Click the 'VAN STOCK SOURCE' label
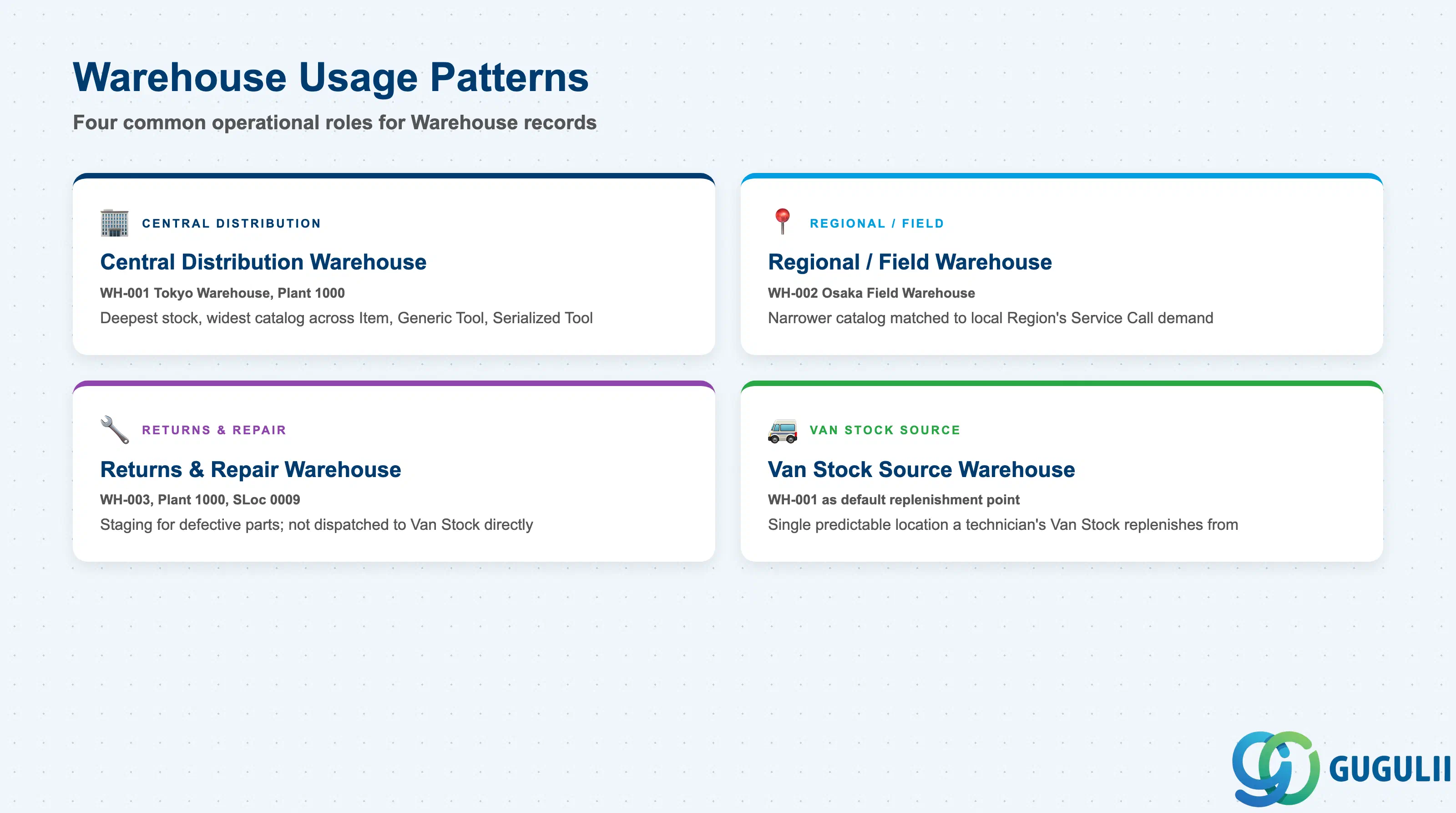This screenshot has width=1456, height=813. [x=885, y=430]
